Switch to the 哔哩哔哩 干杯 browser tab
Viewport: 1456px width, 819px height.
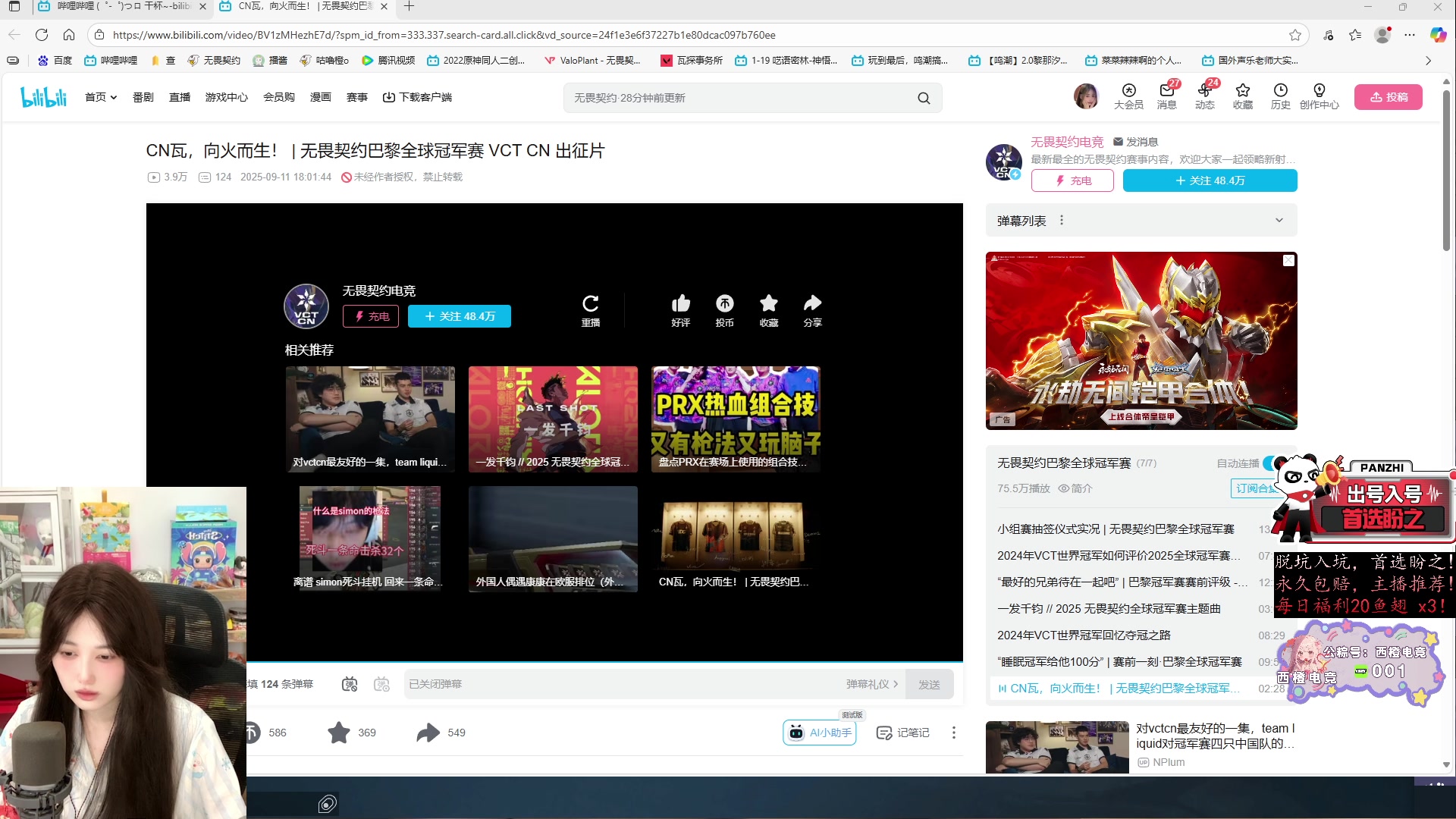121,7
